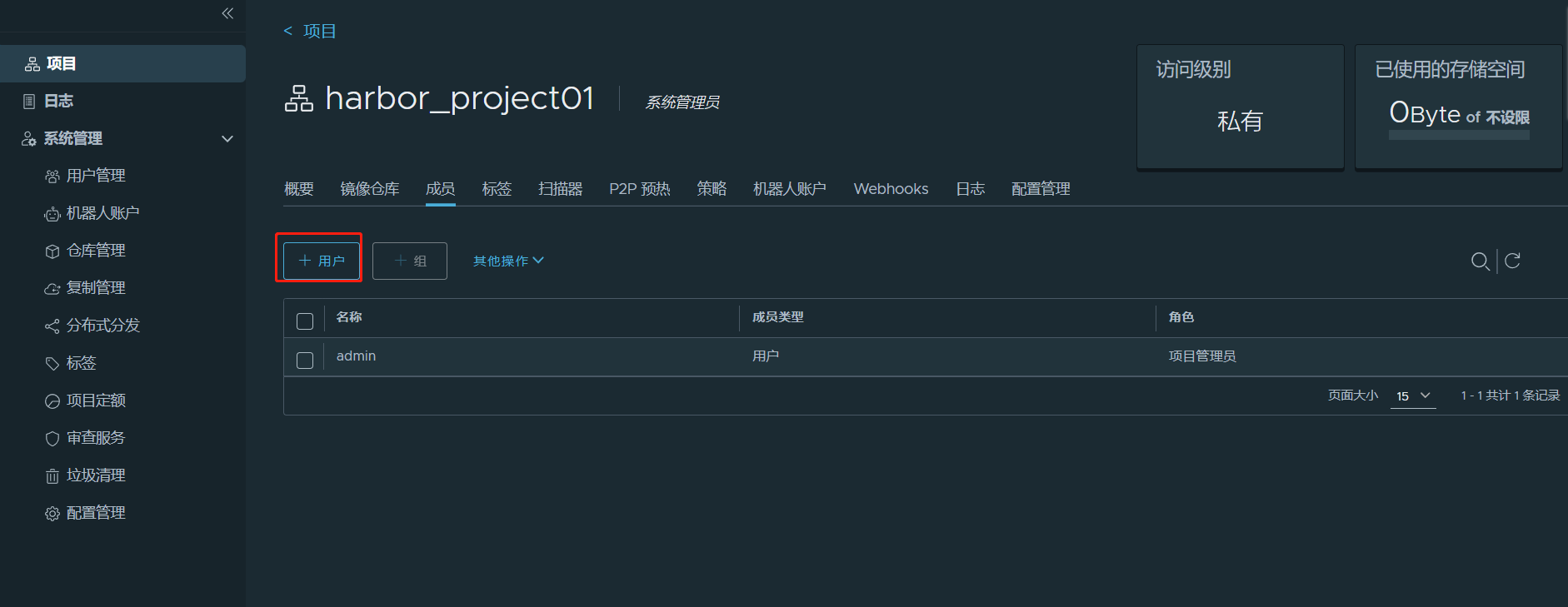Open the P2P 预热 tab
1568x607 pixels.
point(640,189)
